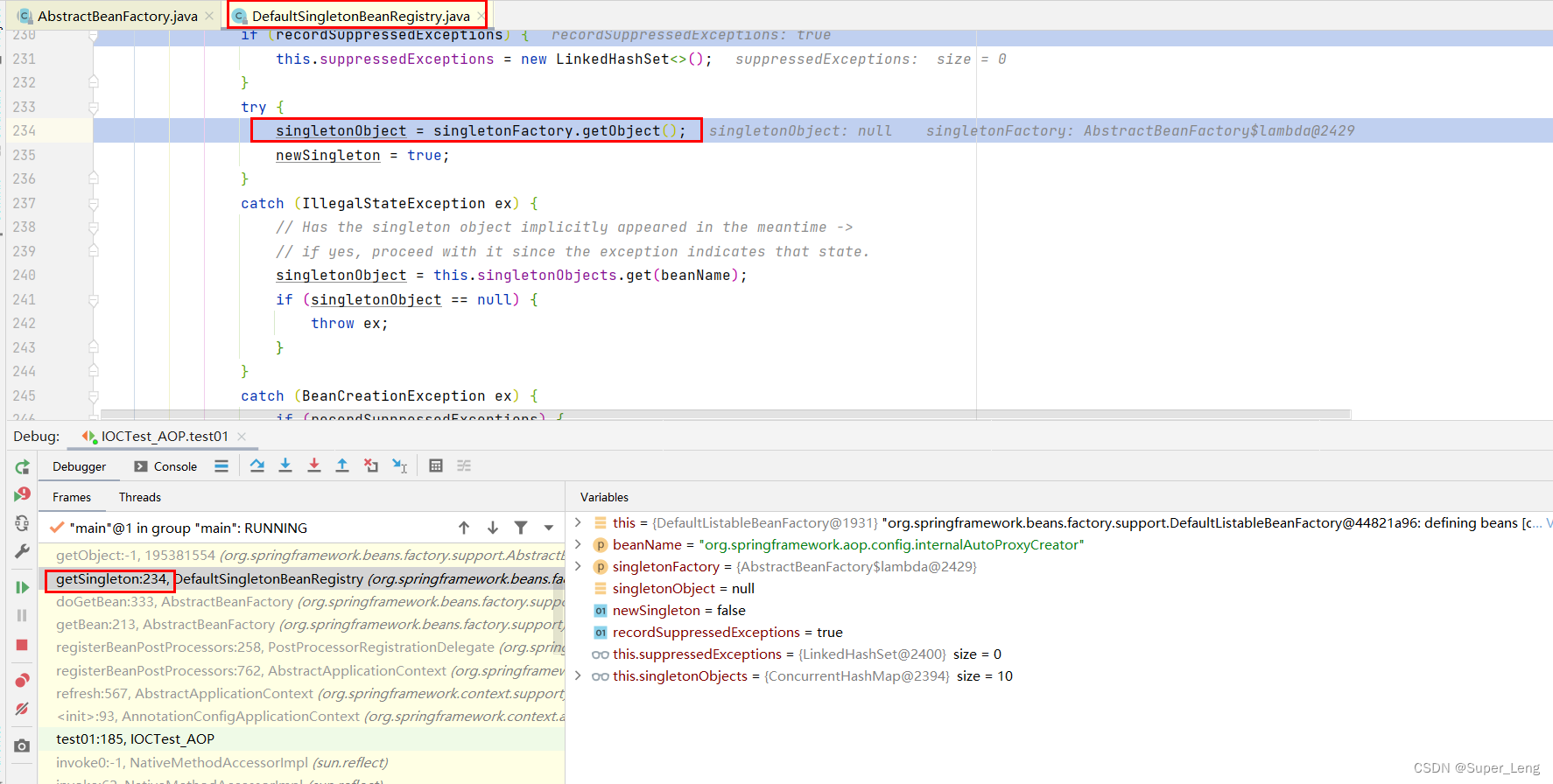Select getObject:-1 stack frame
This screenshot has width=1553, height=784.
[x=302, y=556]
